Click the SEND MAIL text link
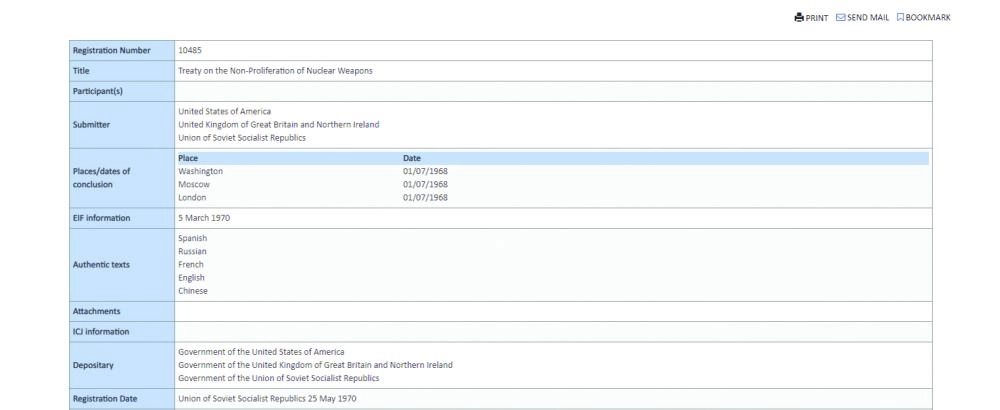 point(868,17)
